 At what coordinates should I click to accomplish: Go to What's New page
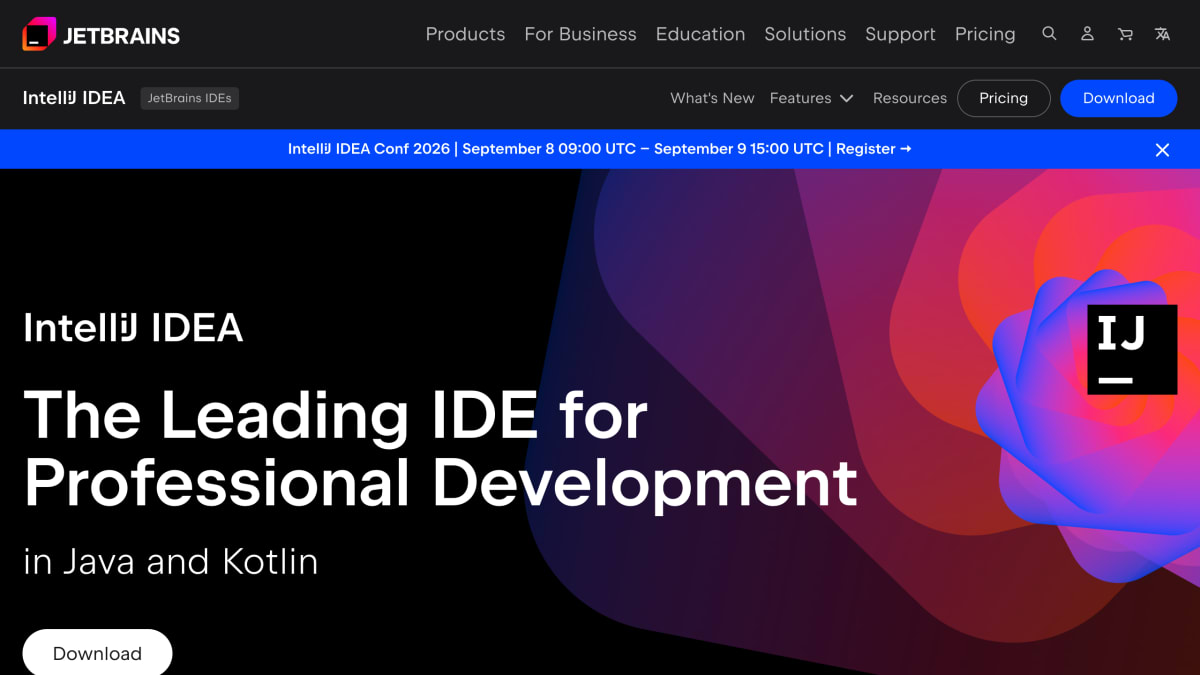tap(712, 98)
